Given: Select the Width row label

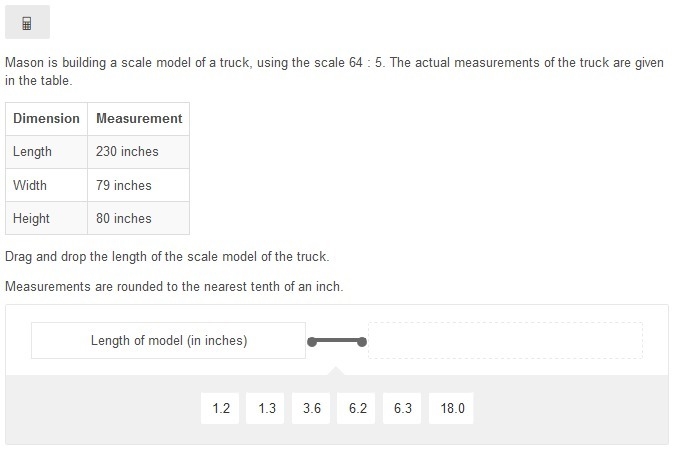Looking at the screenshot, I should tap(46, 185).
